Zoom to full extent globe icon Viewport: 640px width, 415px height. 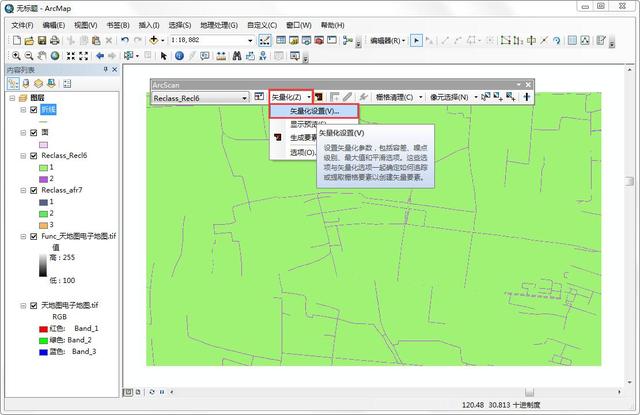(55, 56)
